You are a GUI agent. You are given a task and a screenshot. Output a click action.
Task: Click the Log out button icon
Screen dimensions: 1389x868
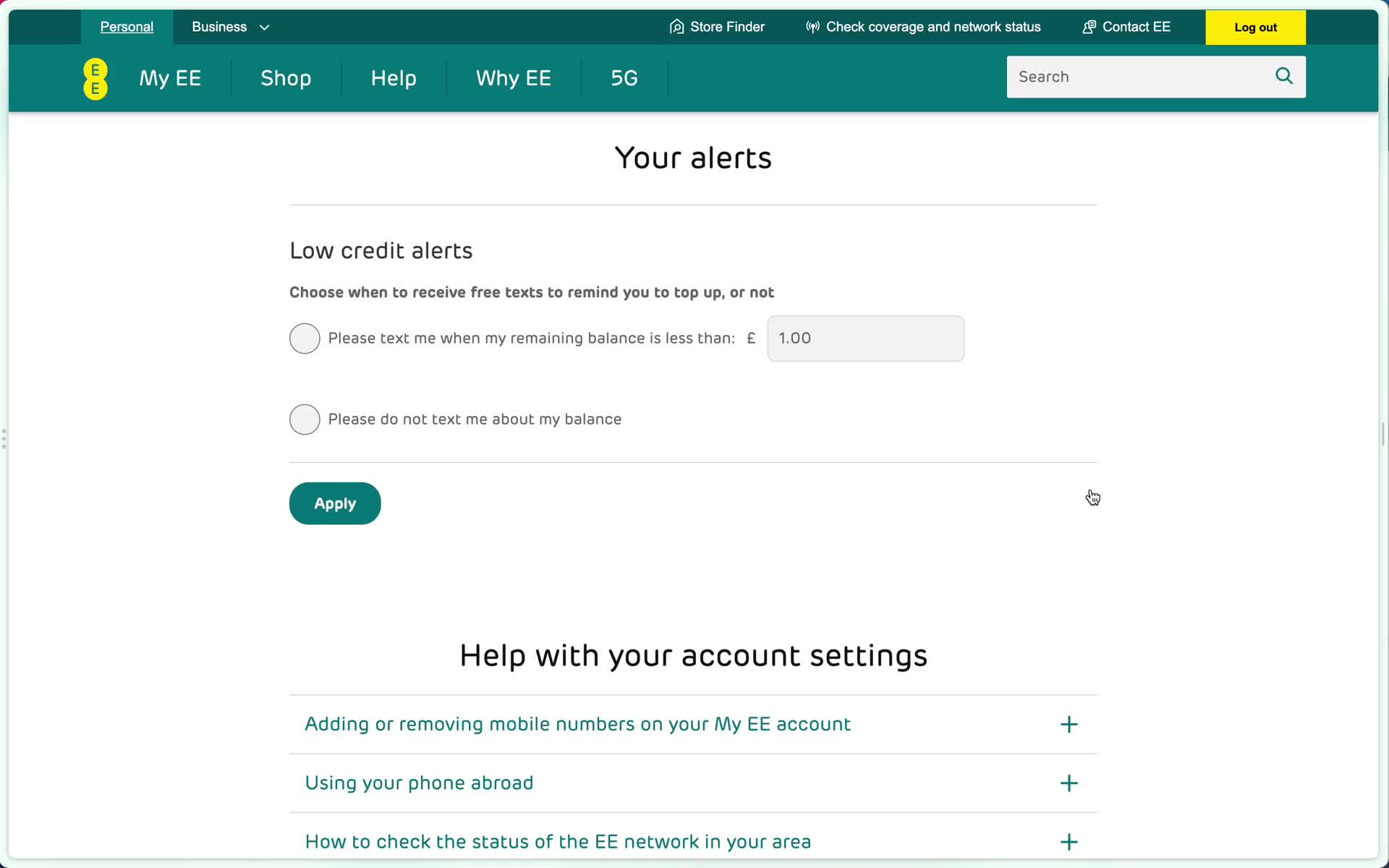tap(1255, 27)
